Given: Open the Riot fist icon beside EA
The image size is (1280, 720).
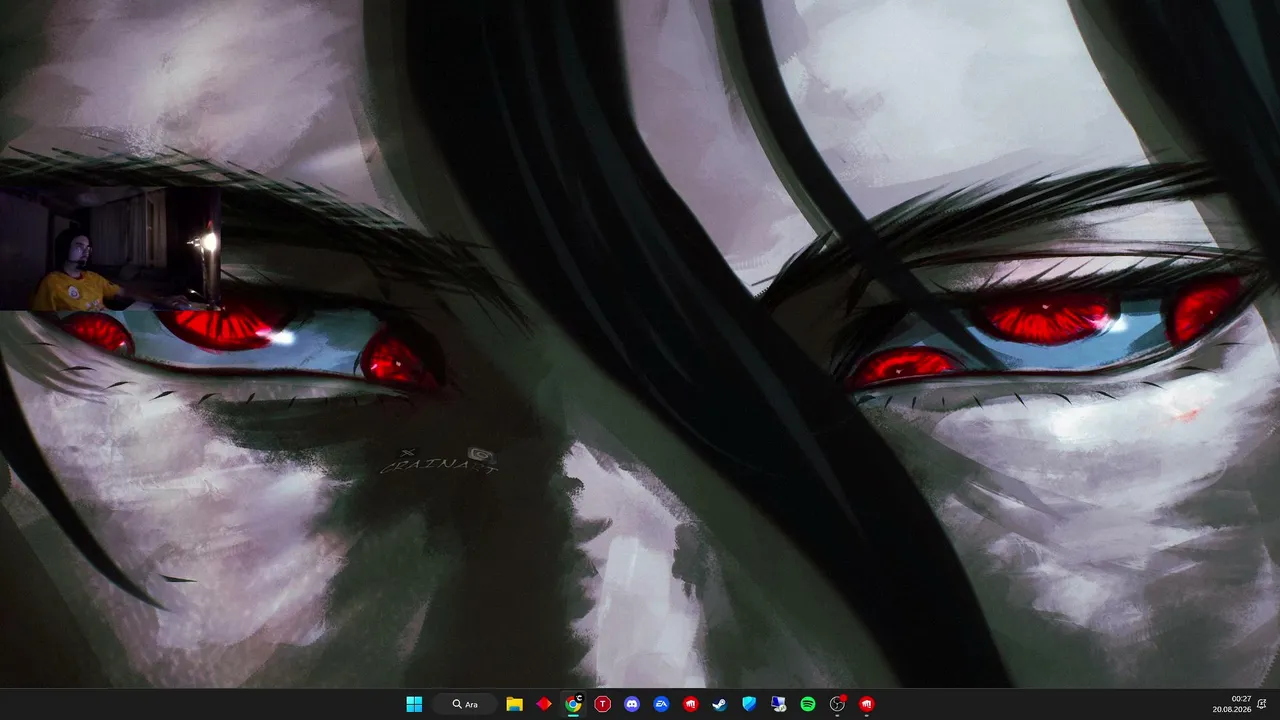Looking at the screenshot, I should pos(690,704).
